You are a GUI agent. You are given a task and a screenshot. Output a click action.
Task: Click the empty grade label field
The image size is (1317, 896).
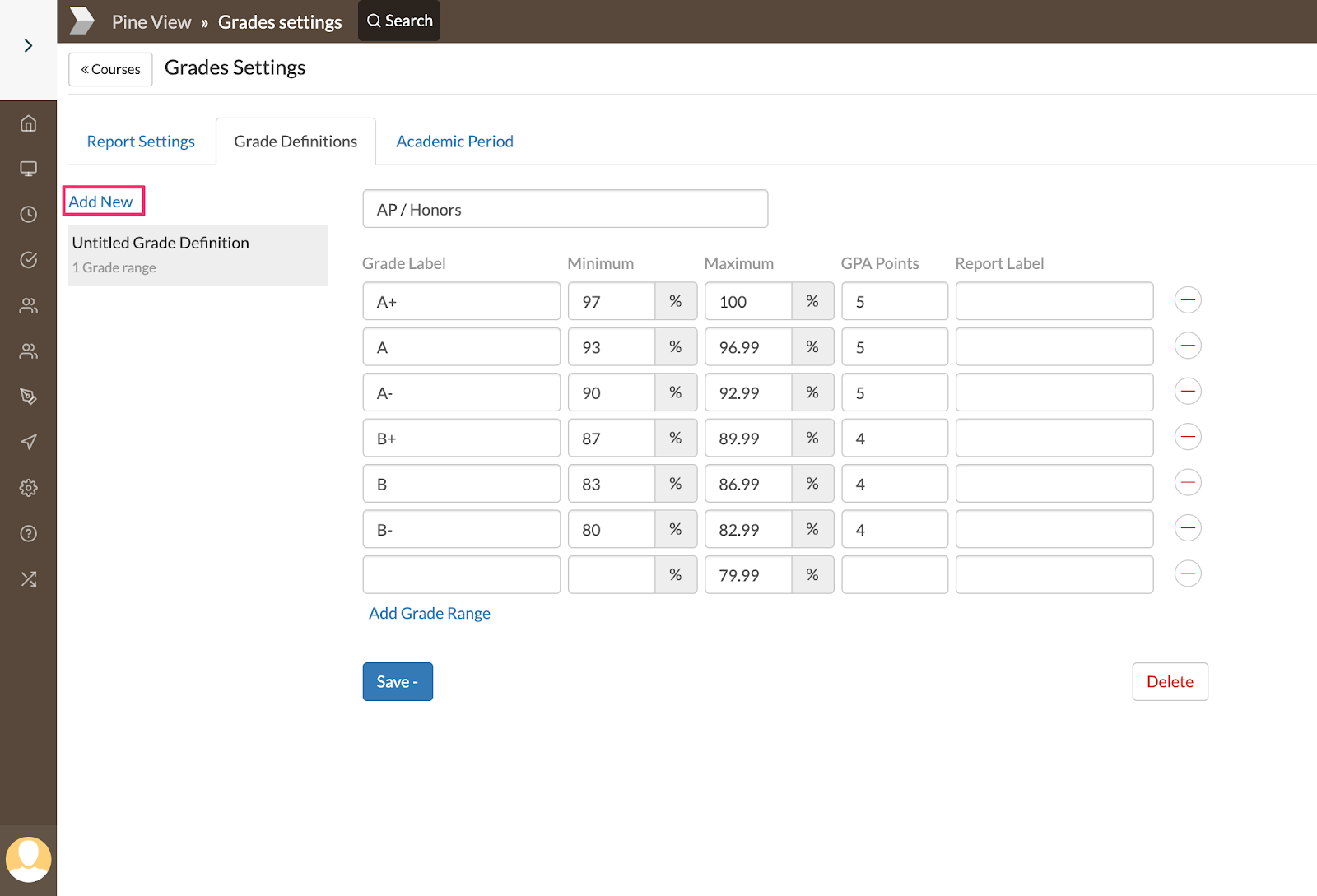pyautogui.click(x=462, y=575)
